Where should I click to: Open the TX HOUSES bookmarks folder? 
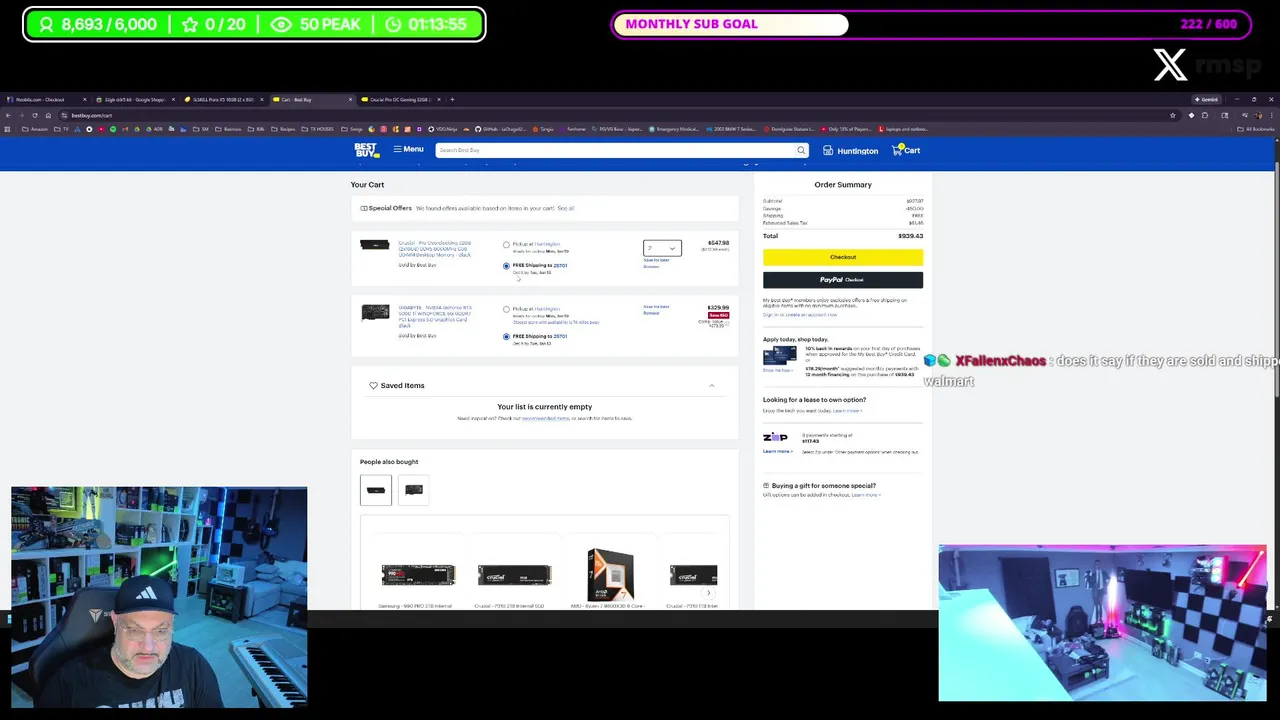[x=318, y=129]
